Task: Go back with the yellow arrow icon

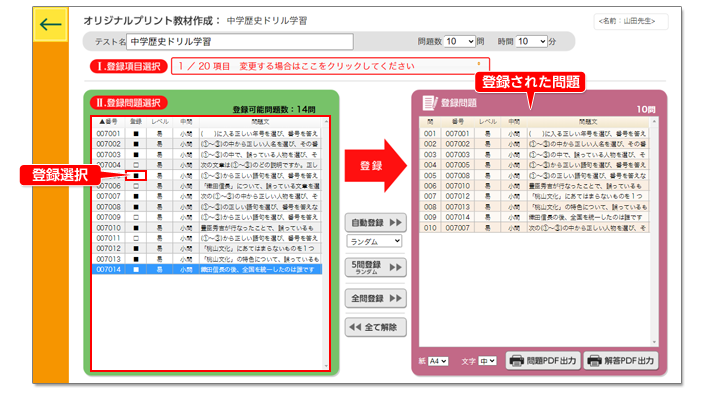Action: 51,24
